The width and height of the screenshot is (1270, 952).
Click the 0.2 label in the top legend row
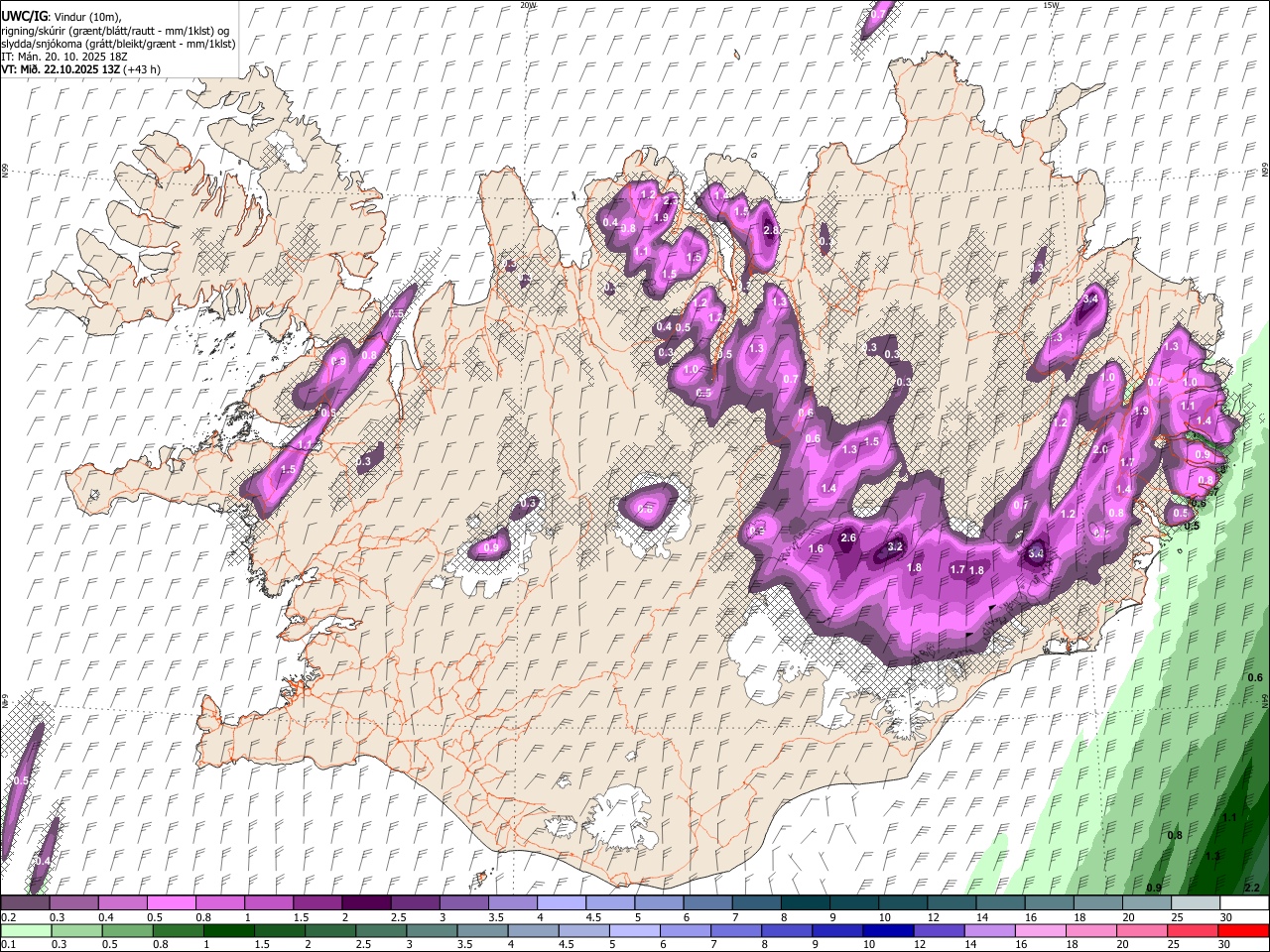tap(8, 917)
